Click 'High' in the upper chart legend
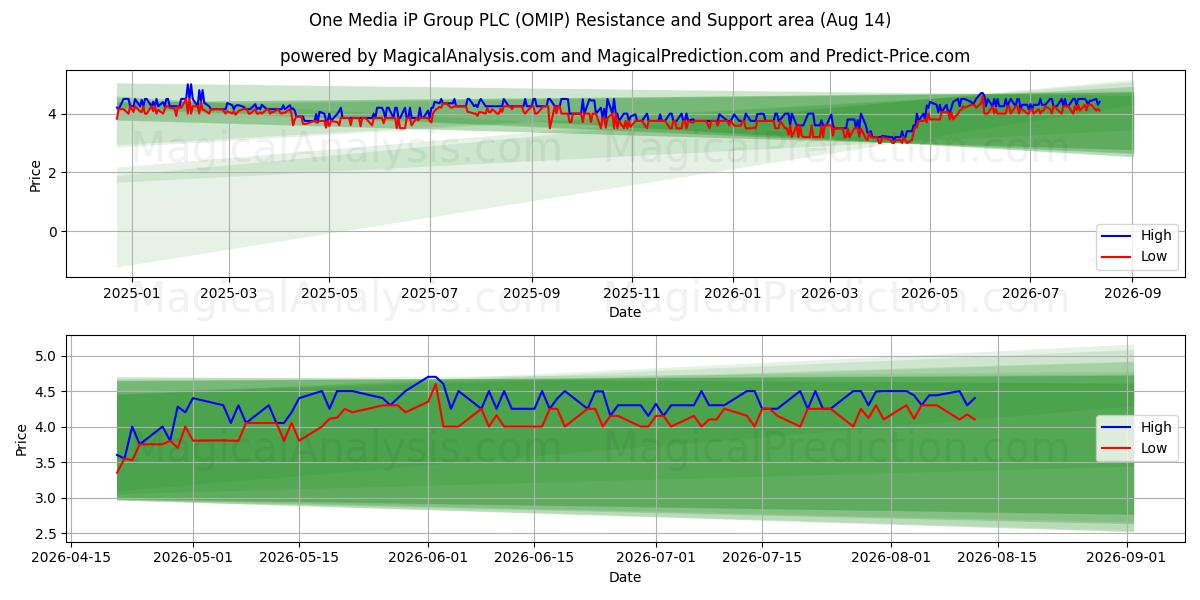The height and width of the screenshot is (600, 1200). tap(1155, 236)
